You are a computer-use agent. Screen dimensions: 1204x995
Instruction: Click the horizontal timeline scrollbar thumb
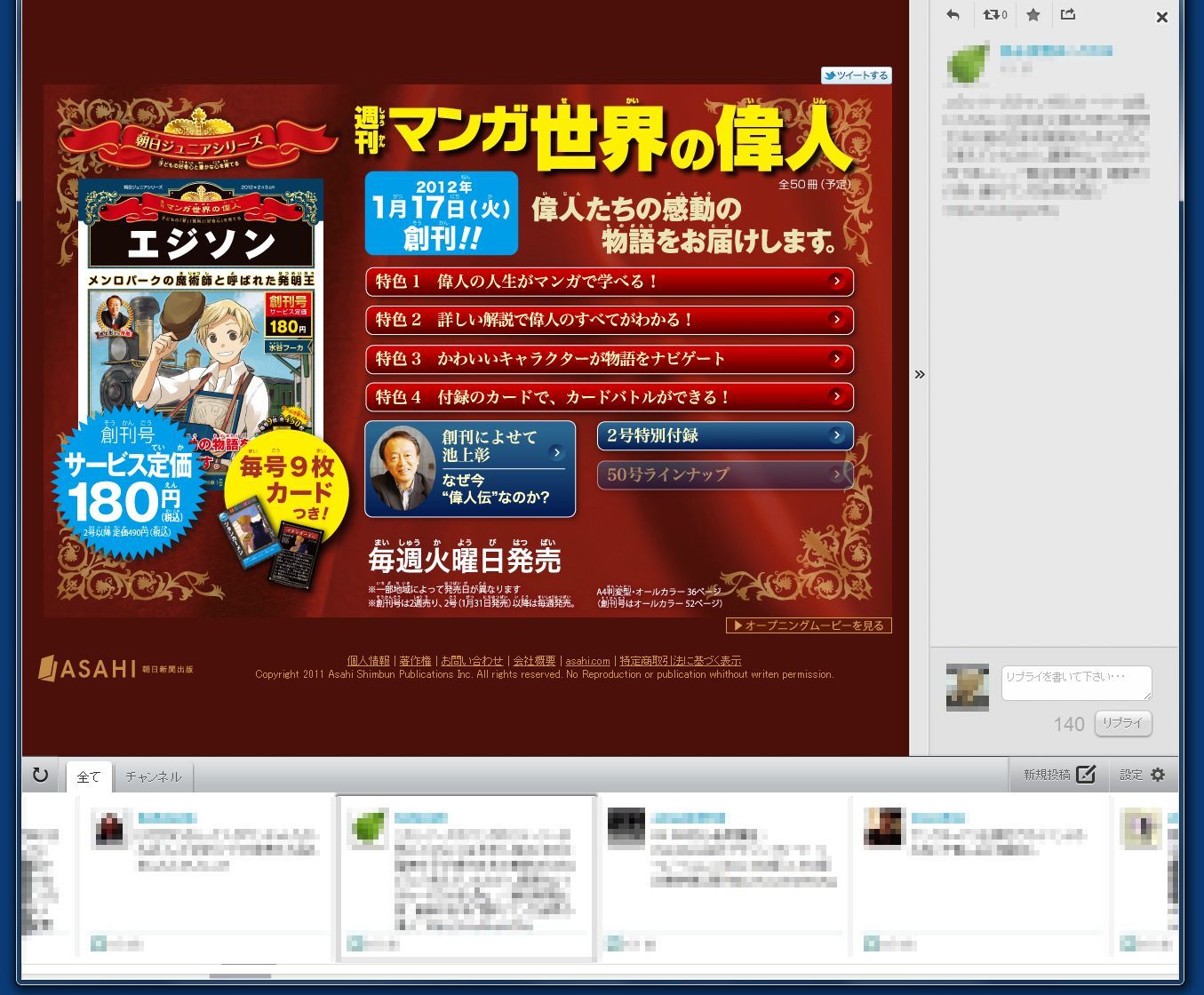(x=240, y=975)
